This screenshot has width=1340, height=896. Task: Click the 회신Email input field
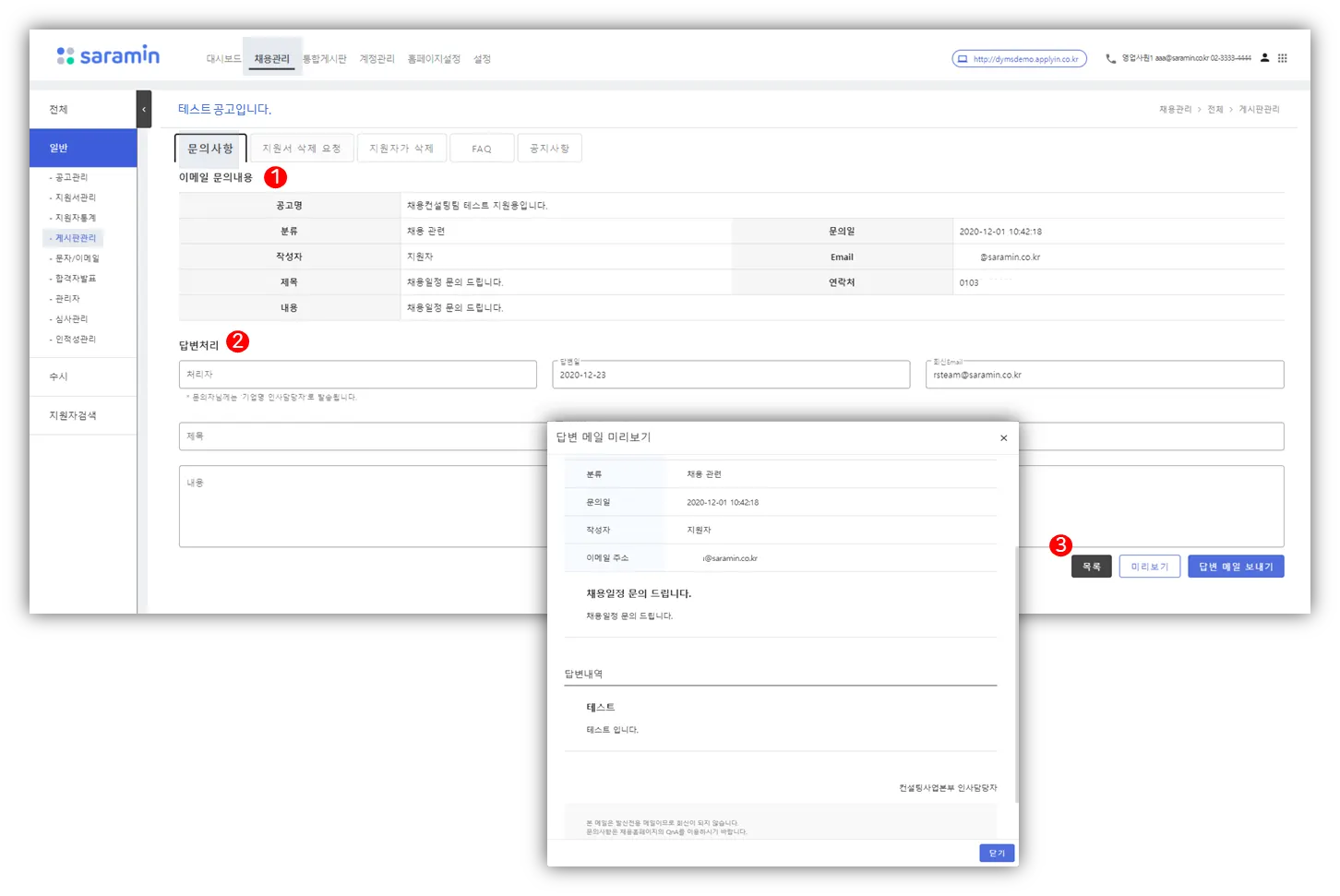click(x=1105, y=375)
